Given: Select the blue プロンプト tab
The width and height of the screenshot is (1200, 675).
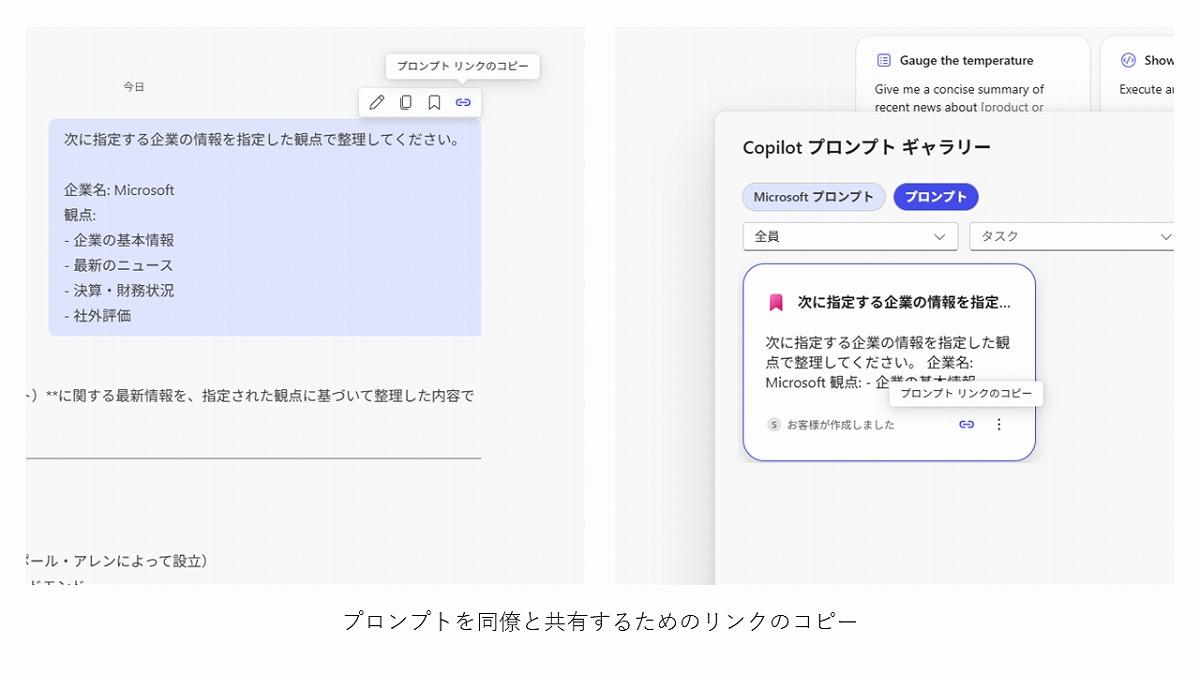Looking at the screenshot, I should click(x=935, y=197).
